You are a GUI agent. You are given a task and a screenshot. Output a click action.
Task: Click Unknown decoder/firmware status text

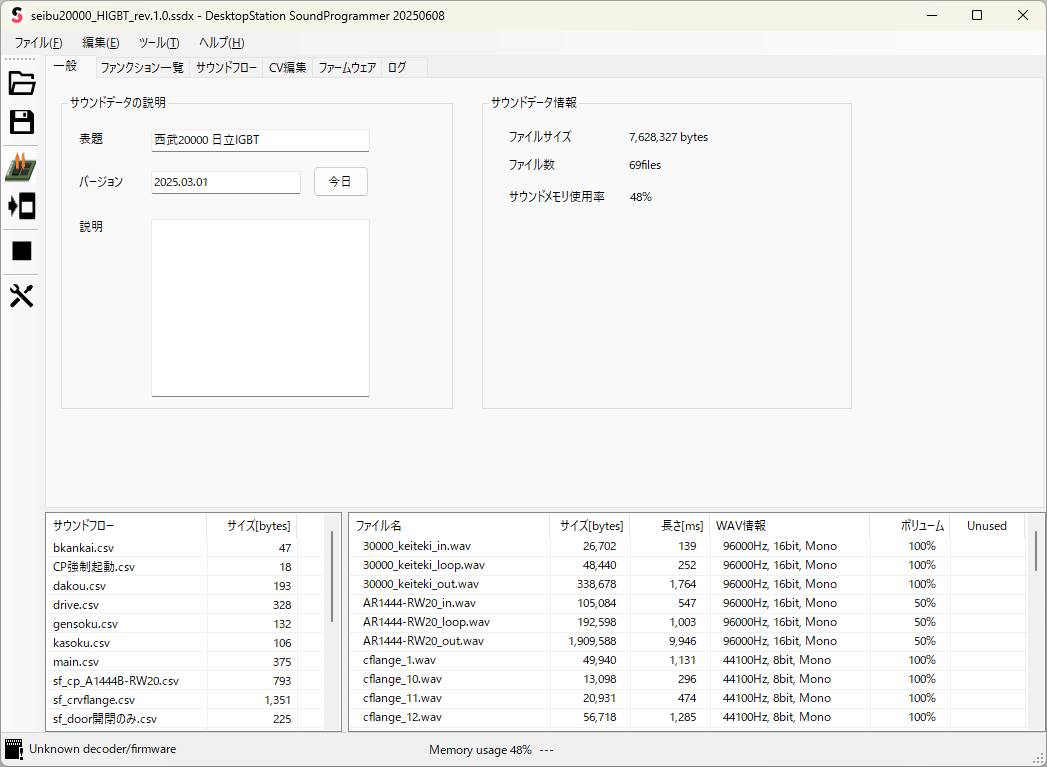coord(103,749)
